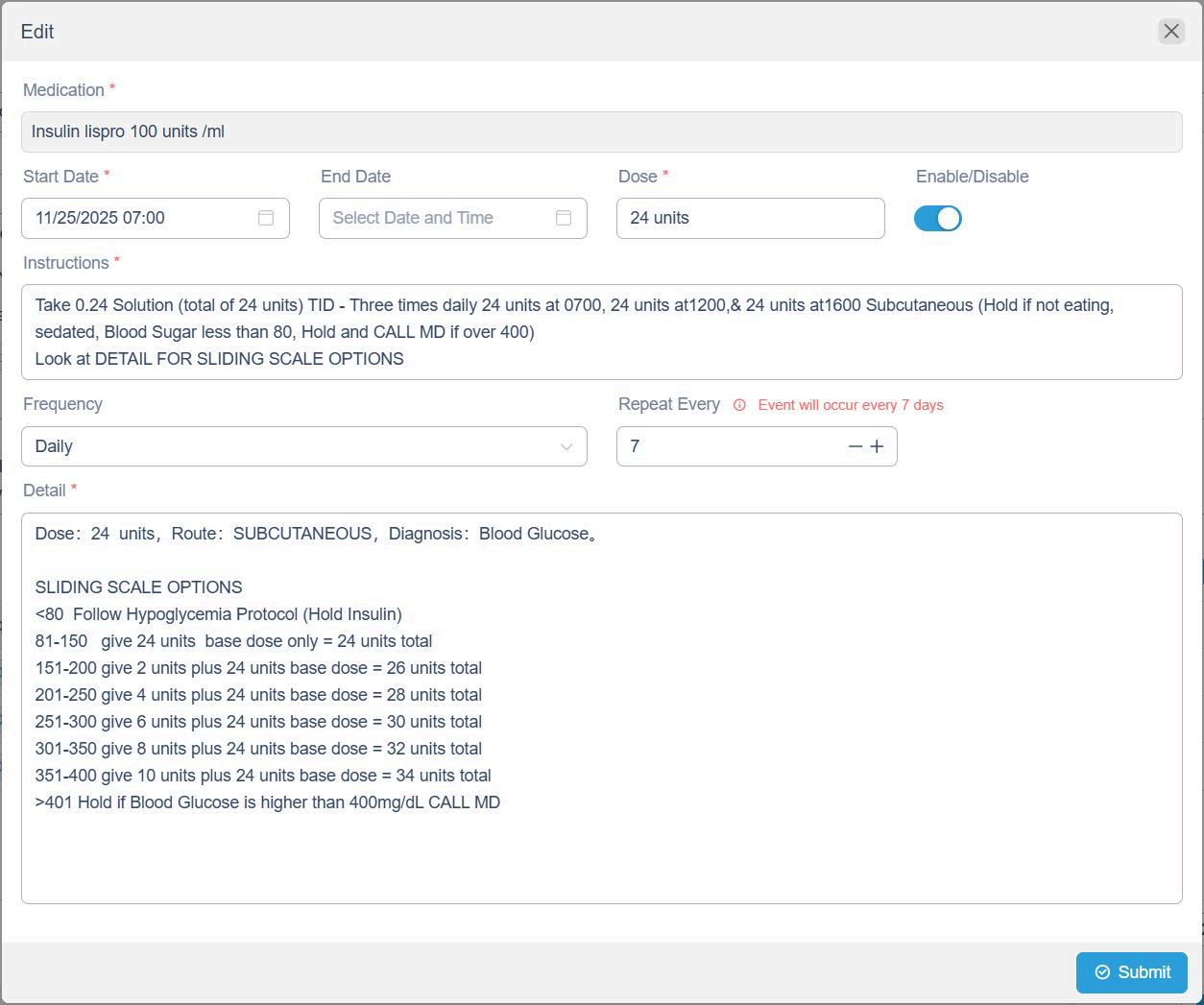Click the info icon beside Repeat Every
The width and height of the screenshot is (1204, 1005).
click(x=739, y=405)
